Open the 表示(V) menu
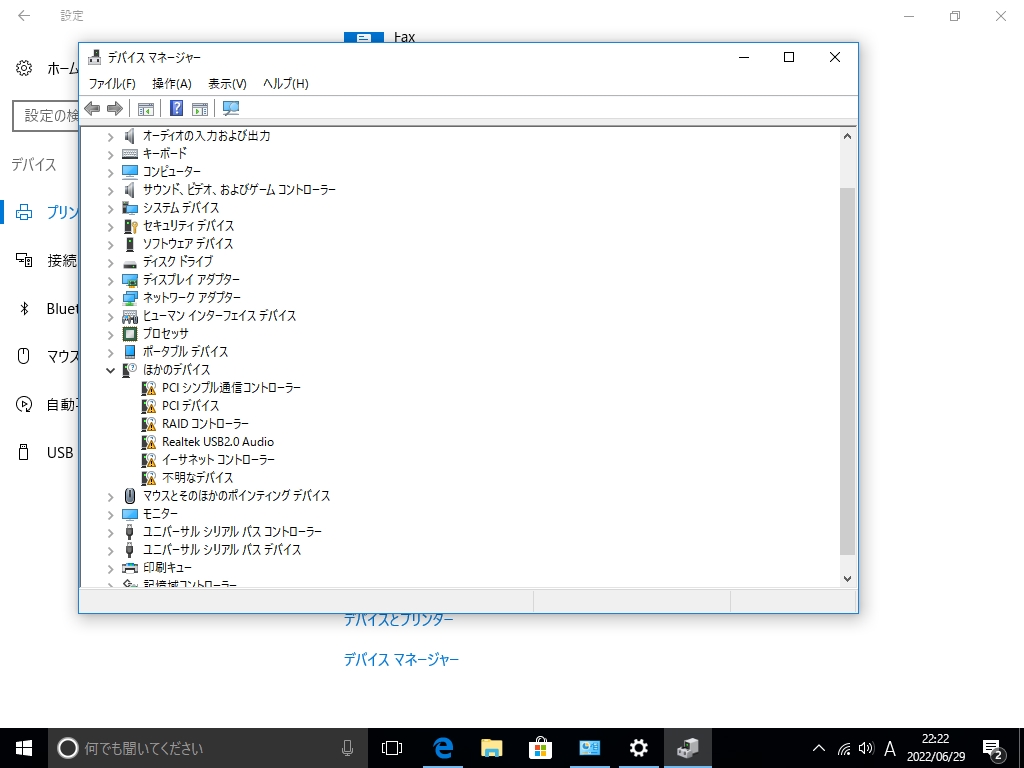The width and height of the screenshot is (1024, 768). pyautogui.click(x=227, y=84)
